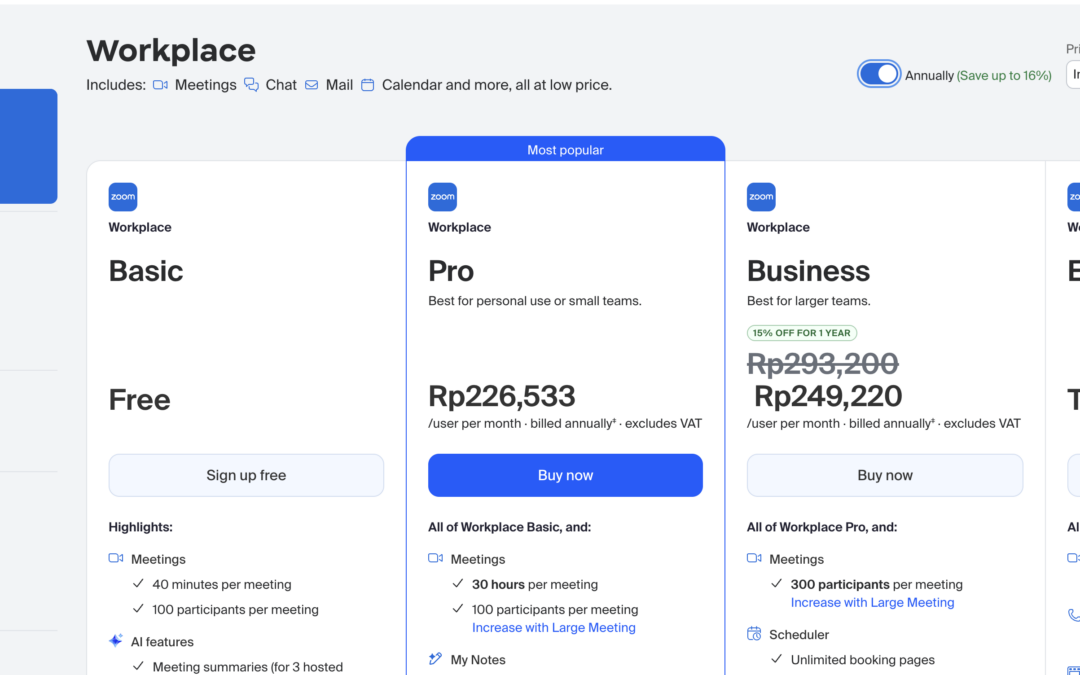This screenshot has width=1080, height=675.
Task: Click Unlimited booking pages text
Action: tap(863, 659)
